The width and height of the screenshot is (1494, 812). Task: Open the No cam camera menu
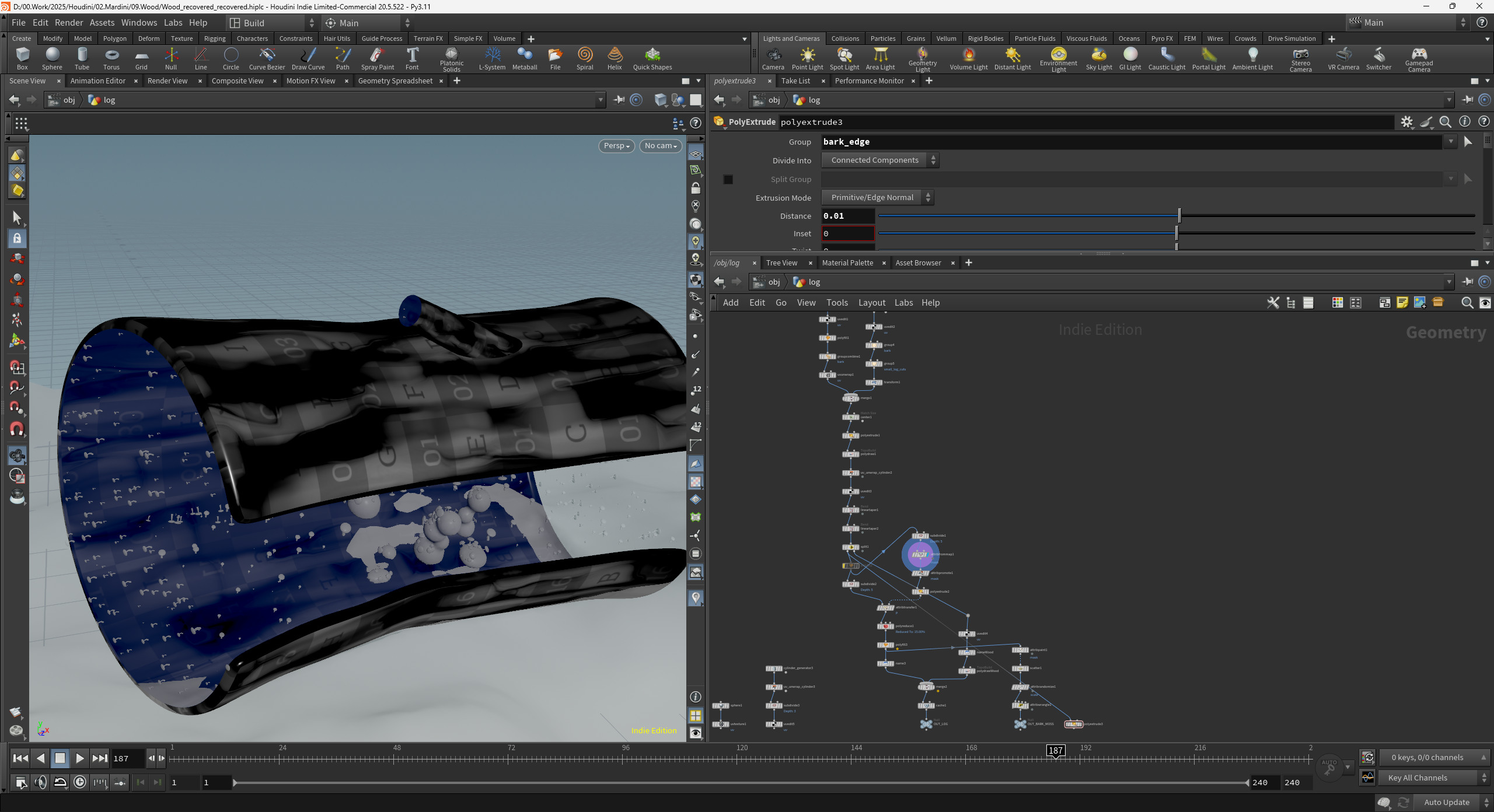pos(661,146)
